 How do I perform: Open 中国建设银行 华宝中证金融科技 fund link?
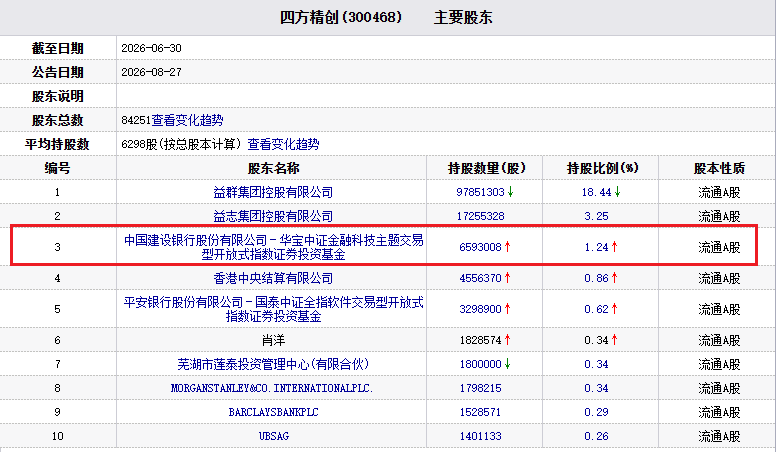[273, 247]
